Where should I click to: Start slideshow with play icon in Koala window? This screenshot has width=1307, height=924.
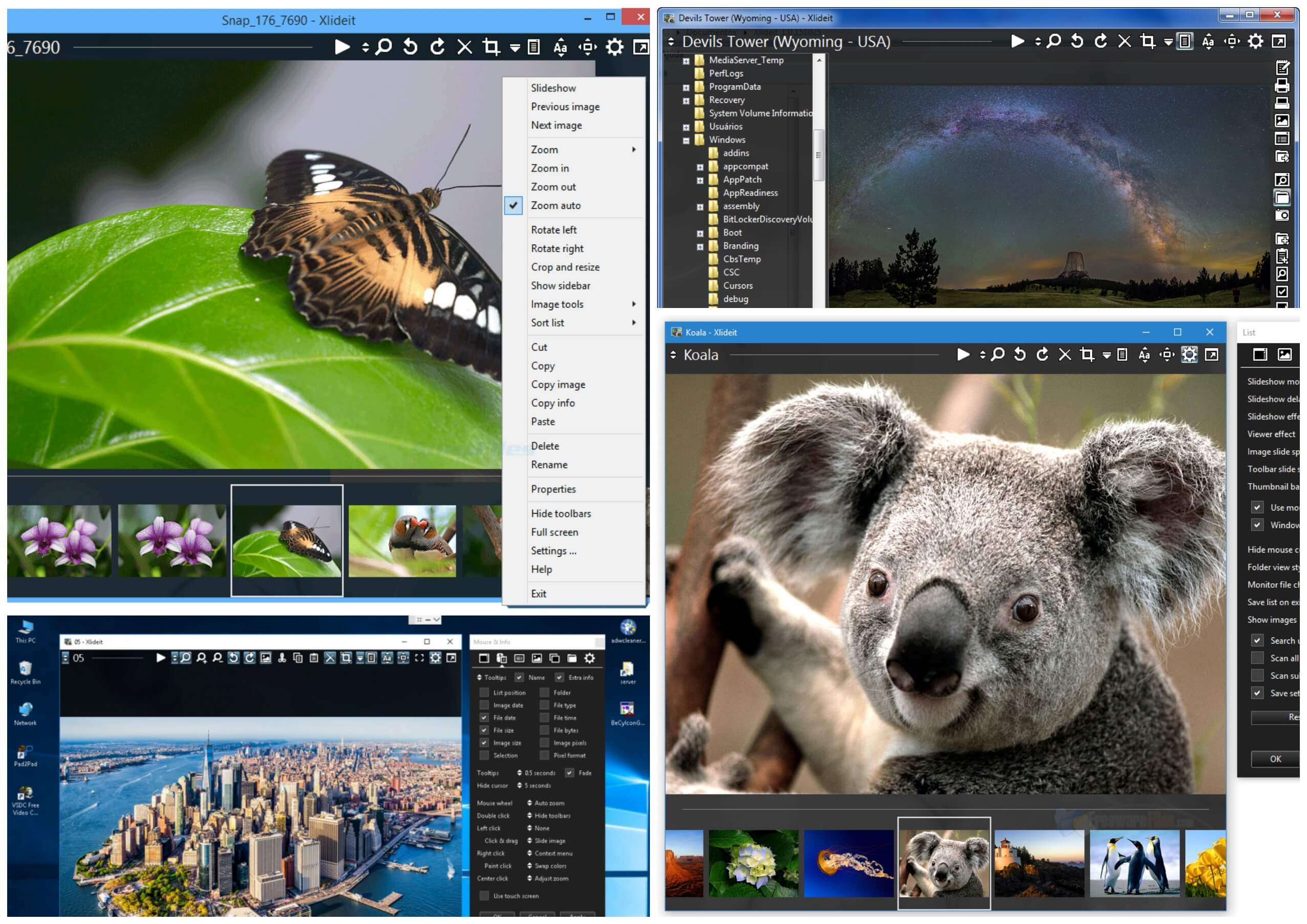point(963,355)
